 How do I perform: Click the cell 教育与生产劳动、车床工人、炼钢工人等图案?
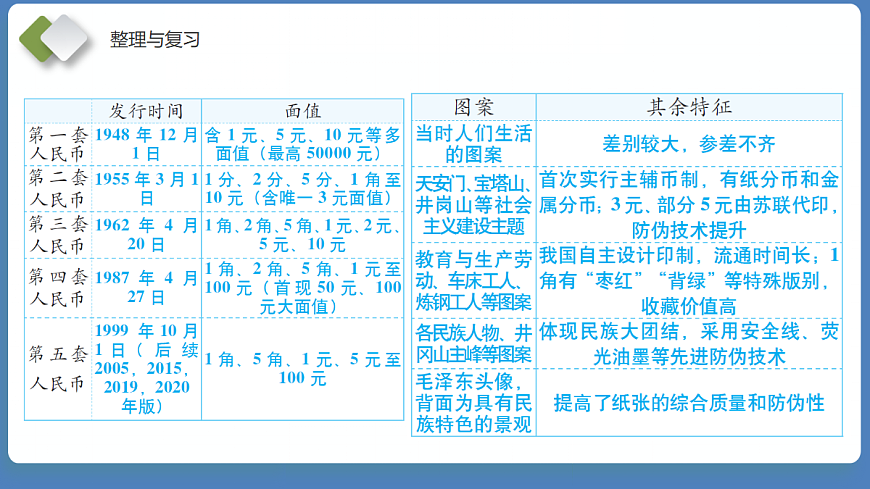(474, 281)
